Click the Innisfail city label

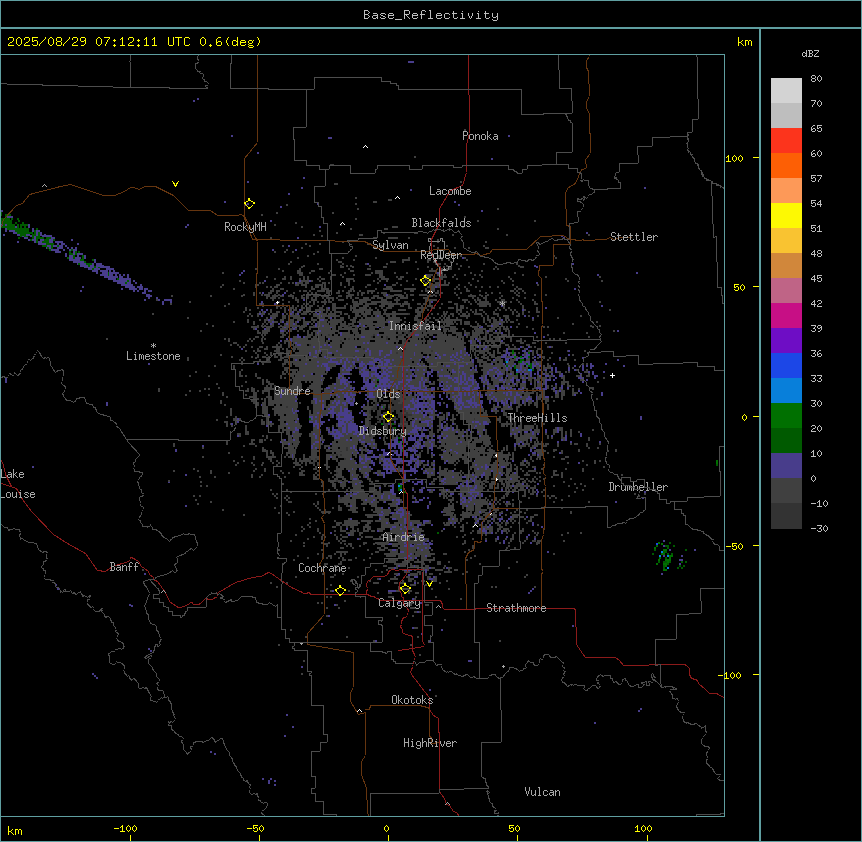415,326
